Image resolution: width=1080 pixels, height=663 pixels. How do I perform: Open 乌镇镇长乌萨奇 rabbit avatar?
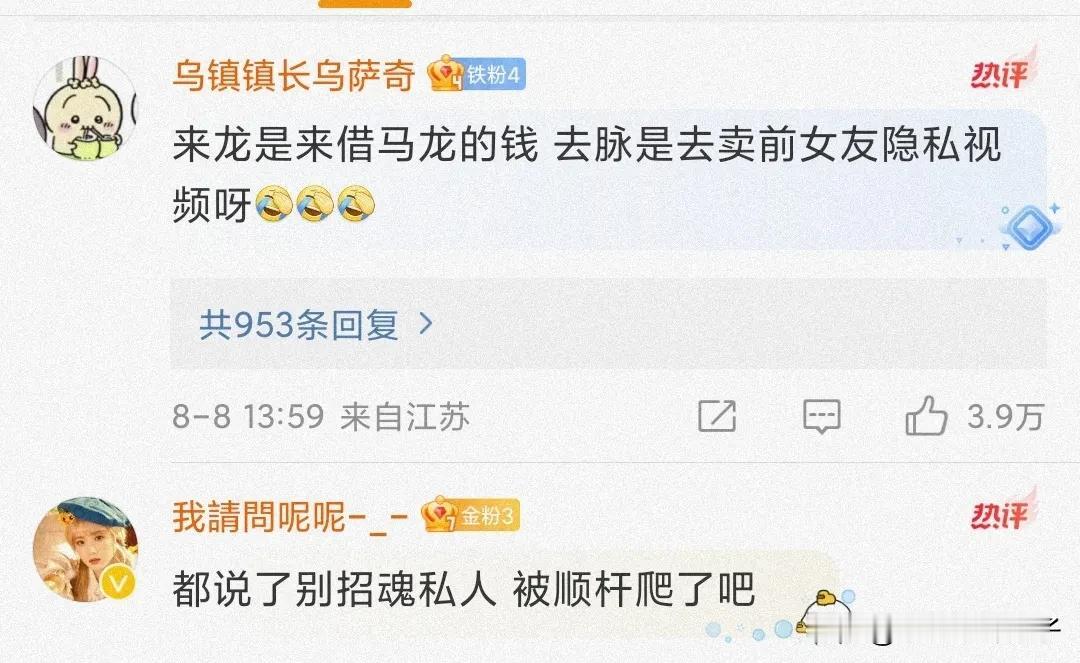[85, 107]
